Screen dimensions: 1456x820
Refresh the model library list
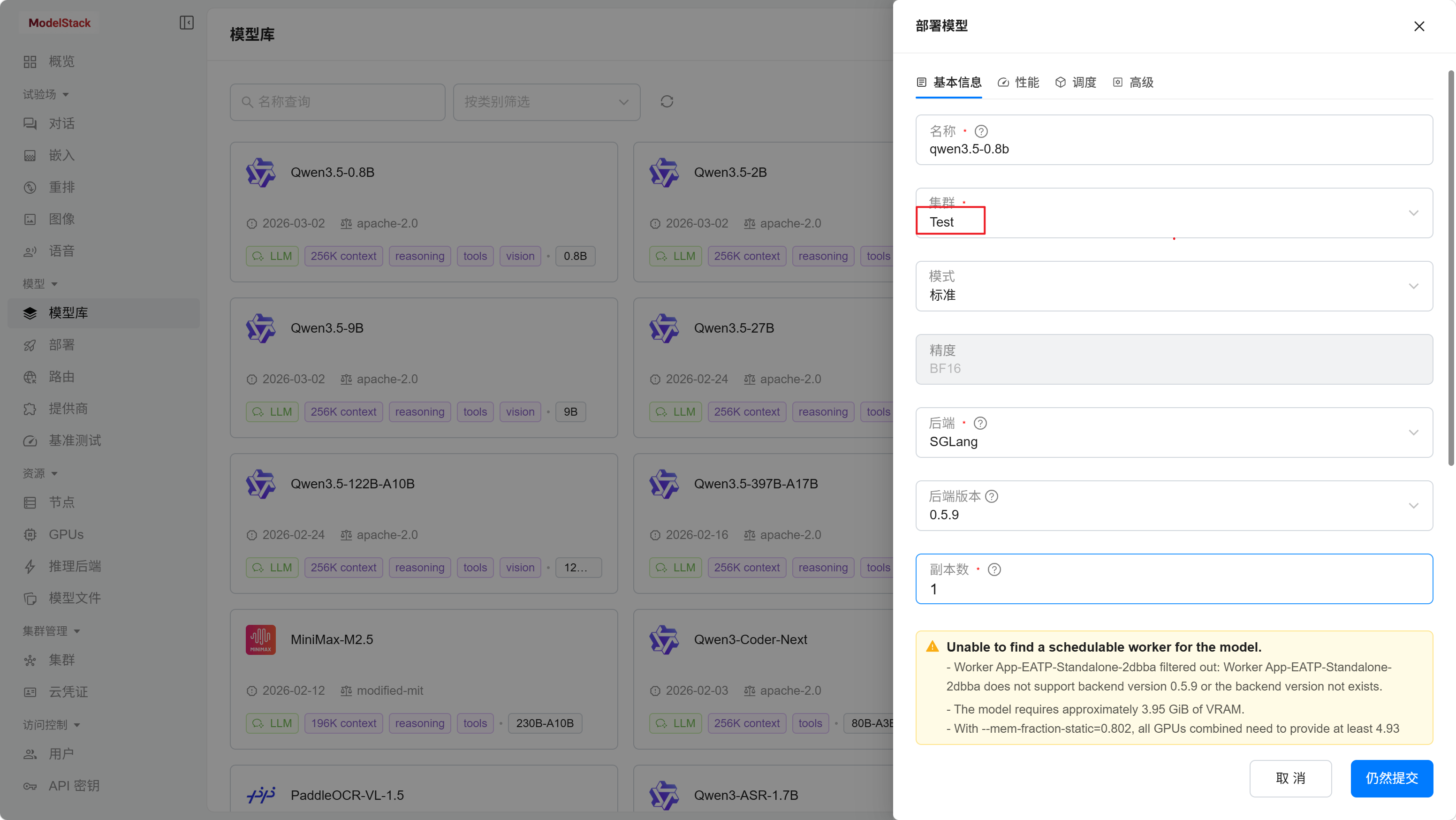(667, 102)
